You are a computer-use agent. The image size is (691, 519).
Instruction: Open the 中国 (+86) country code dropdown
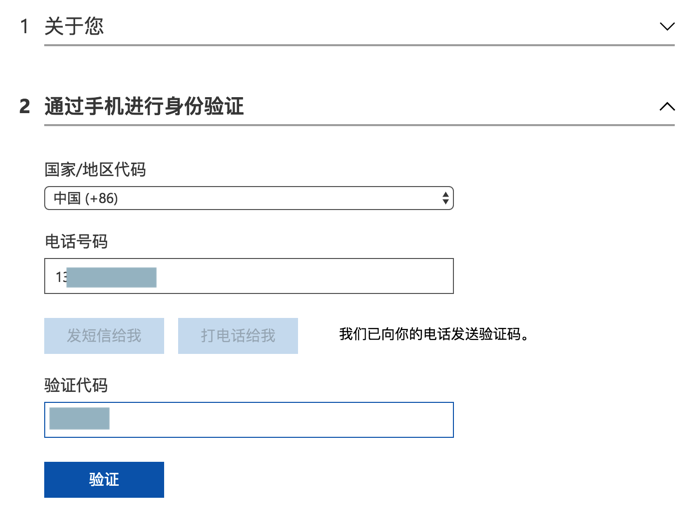pos(249,198)
